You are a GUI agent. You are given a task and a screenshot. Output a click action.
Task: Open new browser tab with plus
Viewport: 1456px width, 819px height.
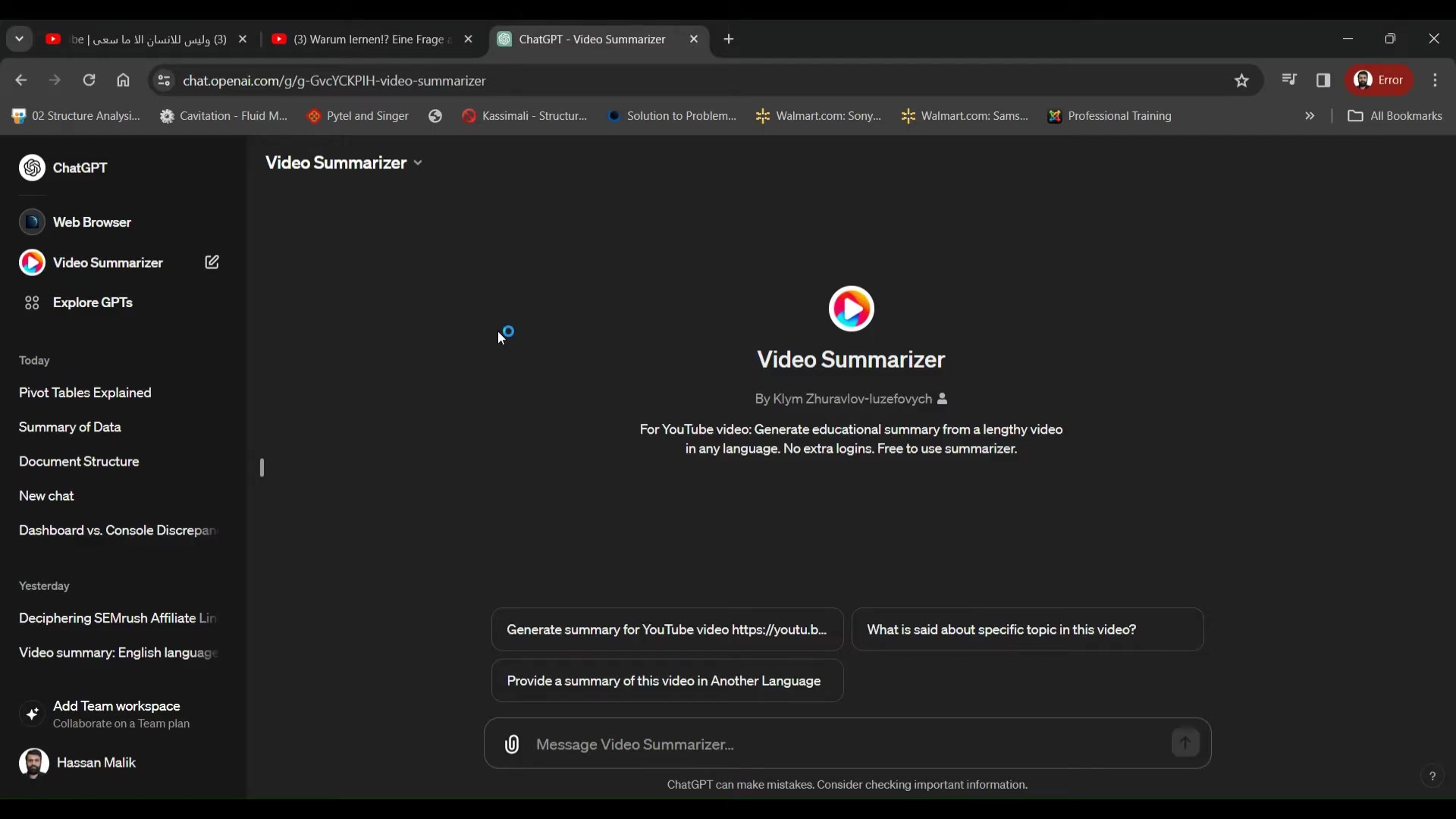729,39
